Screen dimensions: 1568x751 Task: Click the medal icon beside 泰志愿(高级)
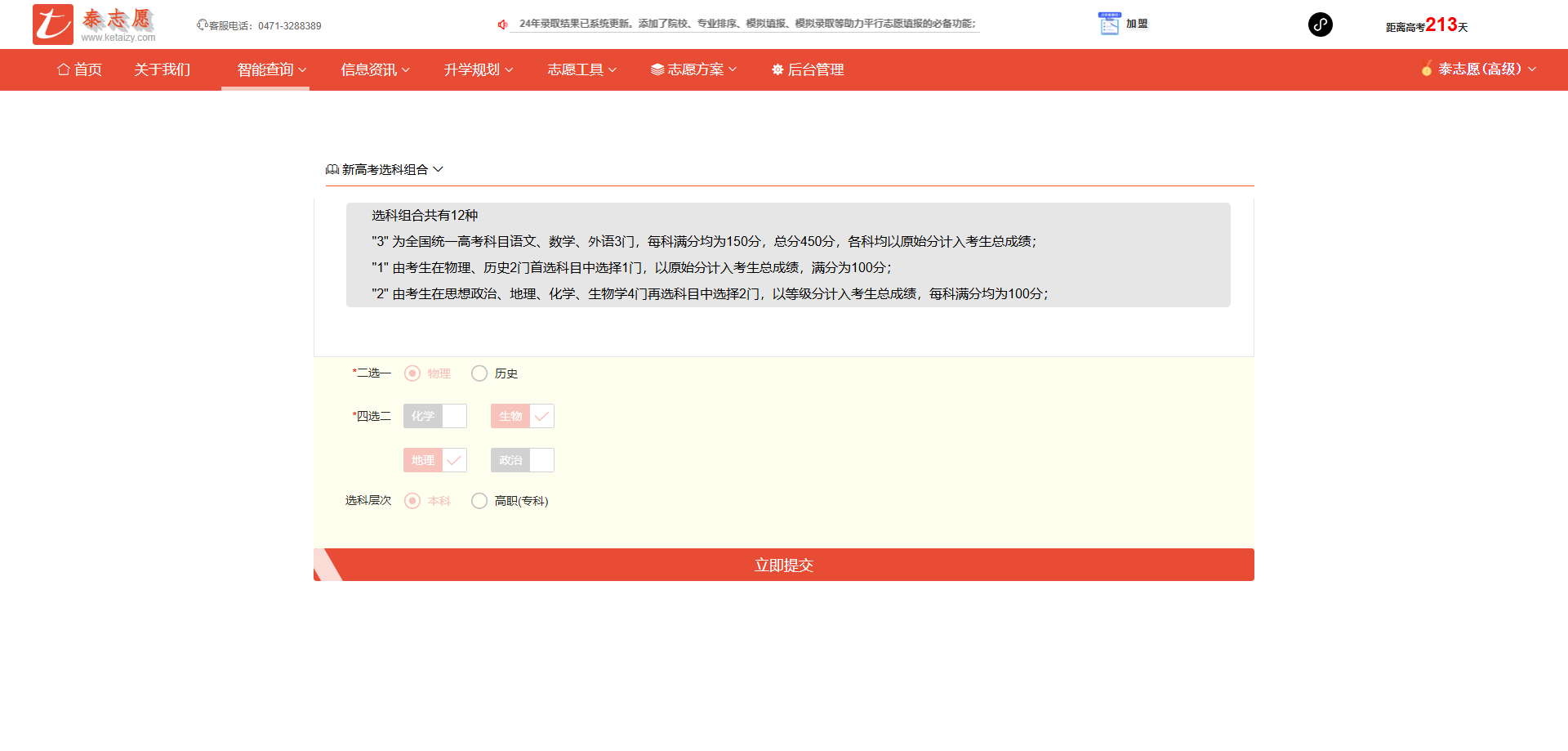point(1427,69)
